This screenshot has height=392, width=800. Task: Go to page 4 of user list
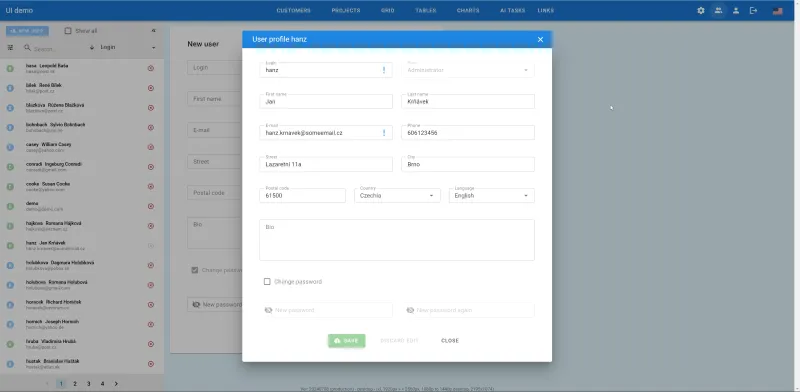pyautogui.click(x=102, y=383)
